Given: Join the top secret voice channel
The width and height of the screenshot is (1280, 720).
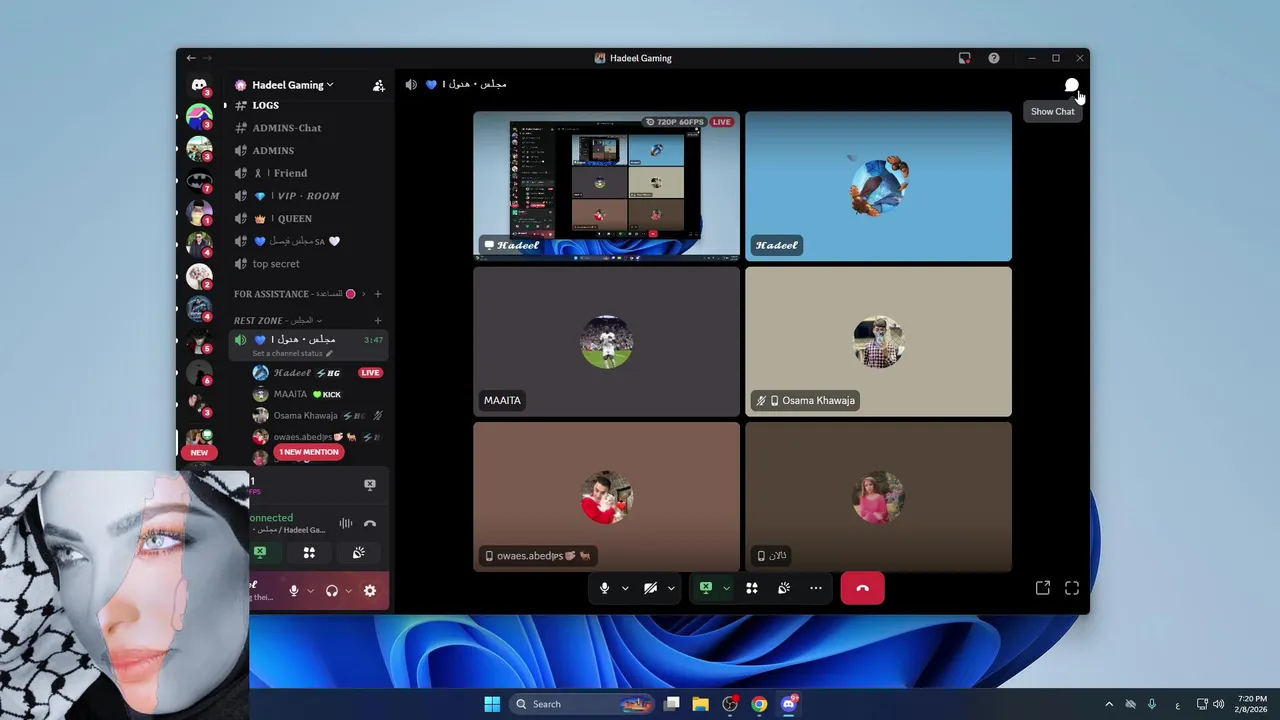Looking at the screenshot, I should tap(308, 264).
